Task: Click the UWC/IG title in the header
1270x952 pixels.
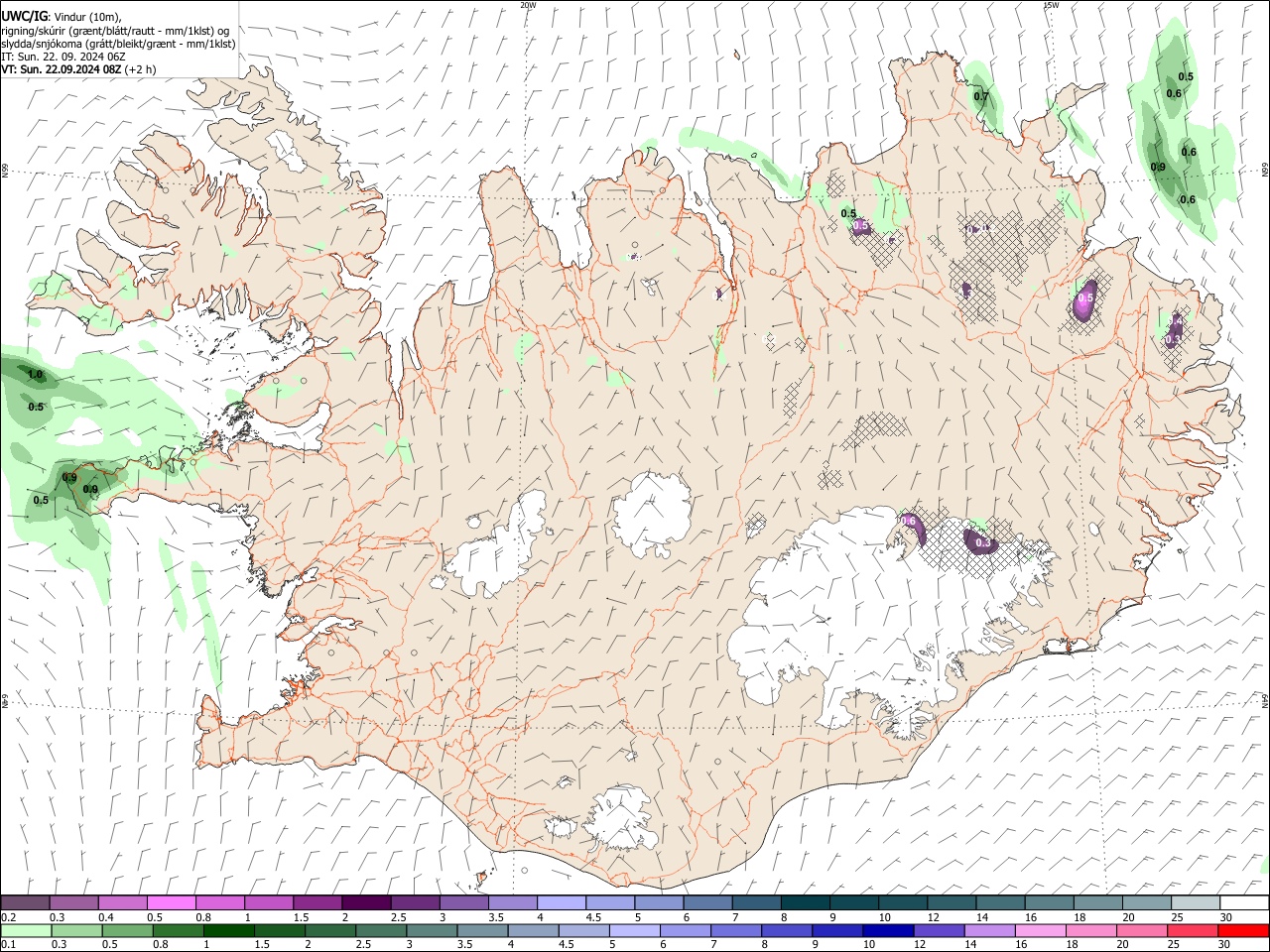Action: click(23, 15)
